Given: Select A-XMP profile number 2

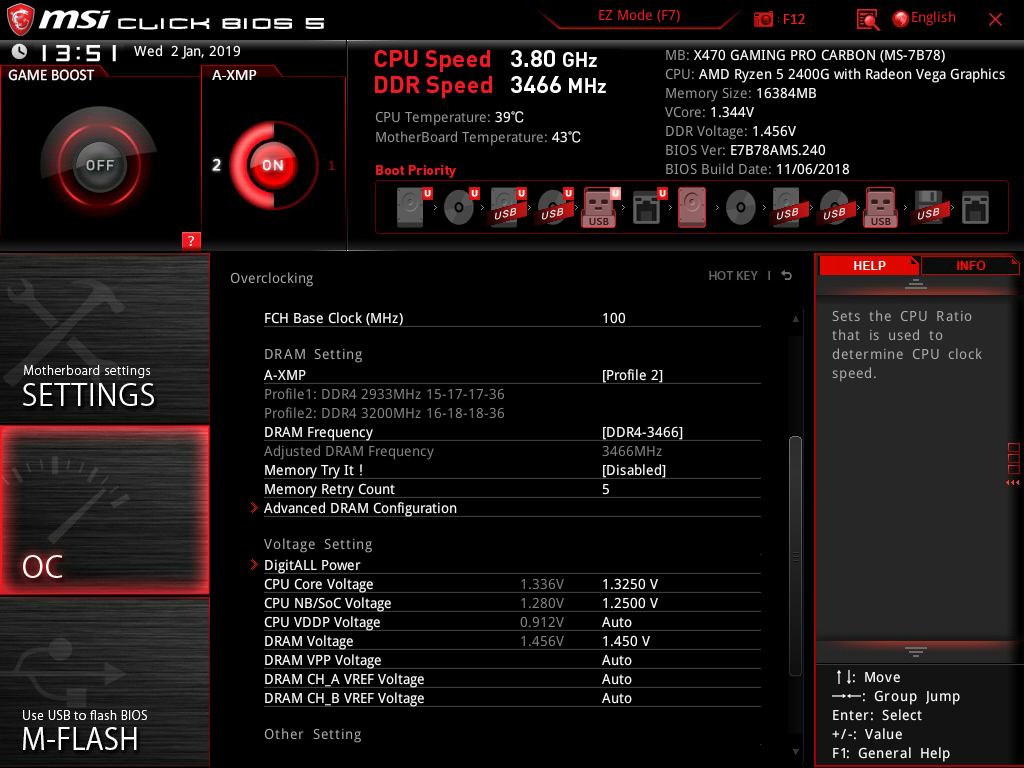Looking at the screenshot, I should [x=216, y=165].
